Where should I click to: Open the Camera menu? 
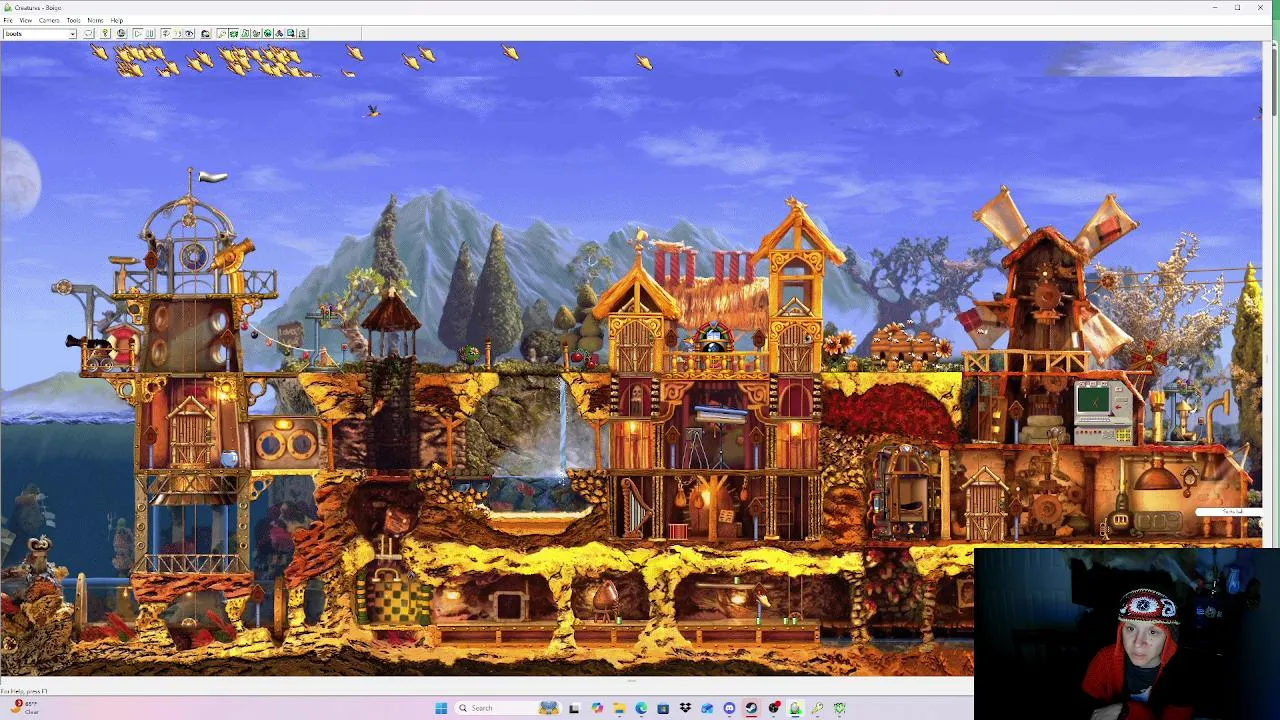point(49,20)
